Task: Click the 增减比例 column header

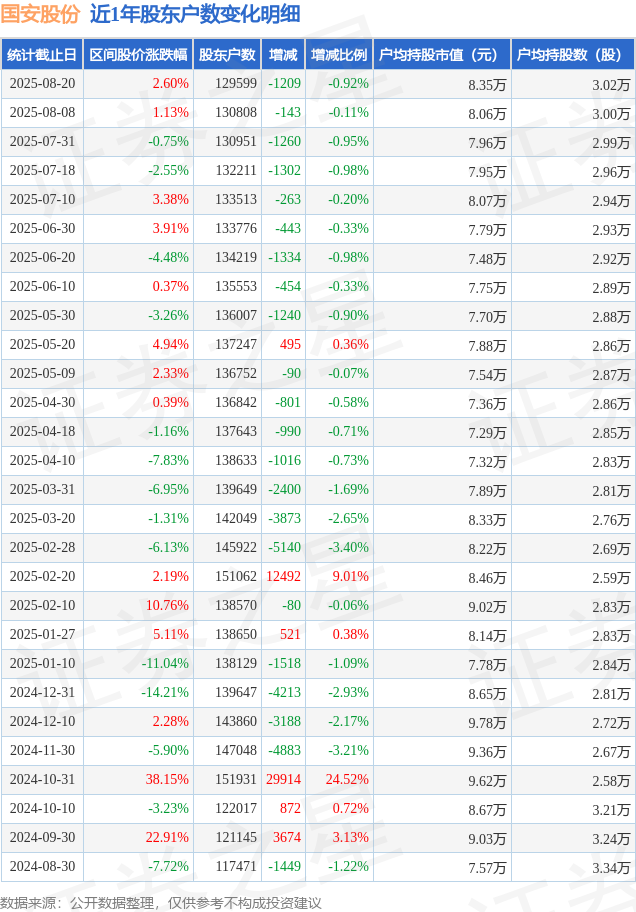Action: (x=338, y=55)
